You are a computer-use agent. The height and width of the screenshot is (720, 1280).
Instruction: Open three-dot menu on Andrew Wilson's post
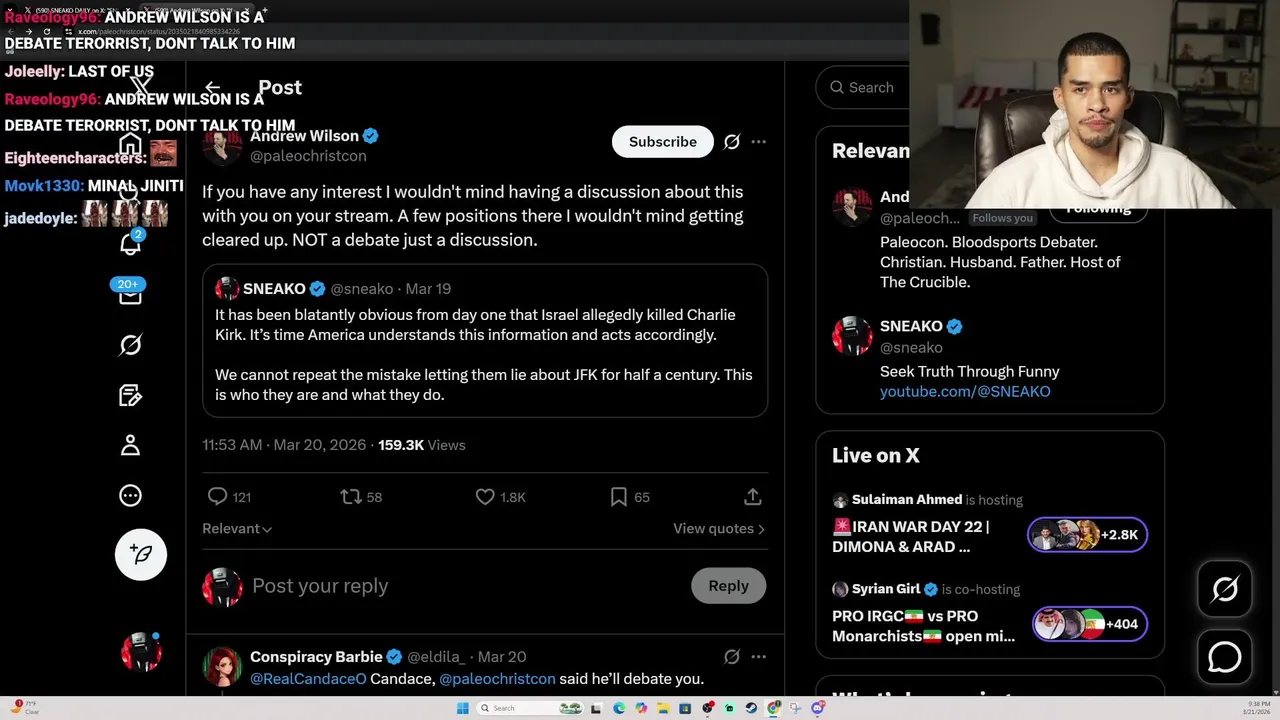click(759, 142)
